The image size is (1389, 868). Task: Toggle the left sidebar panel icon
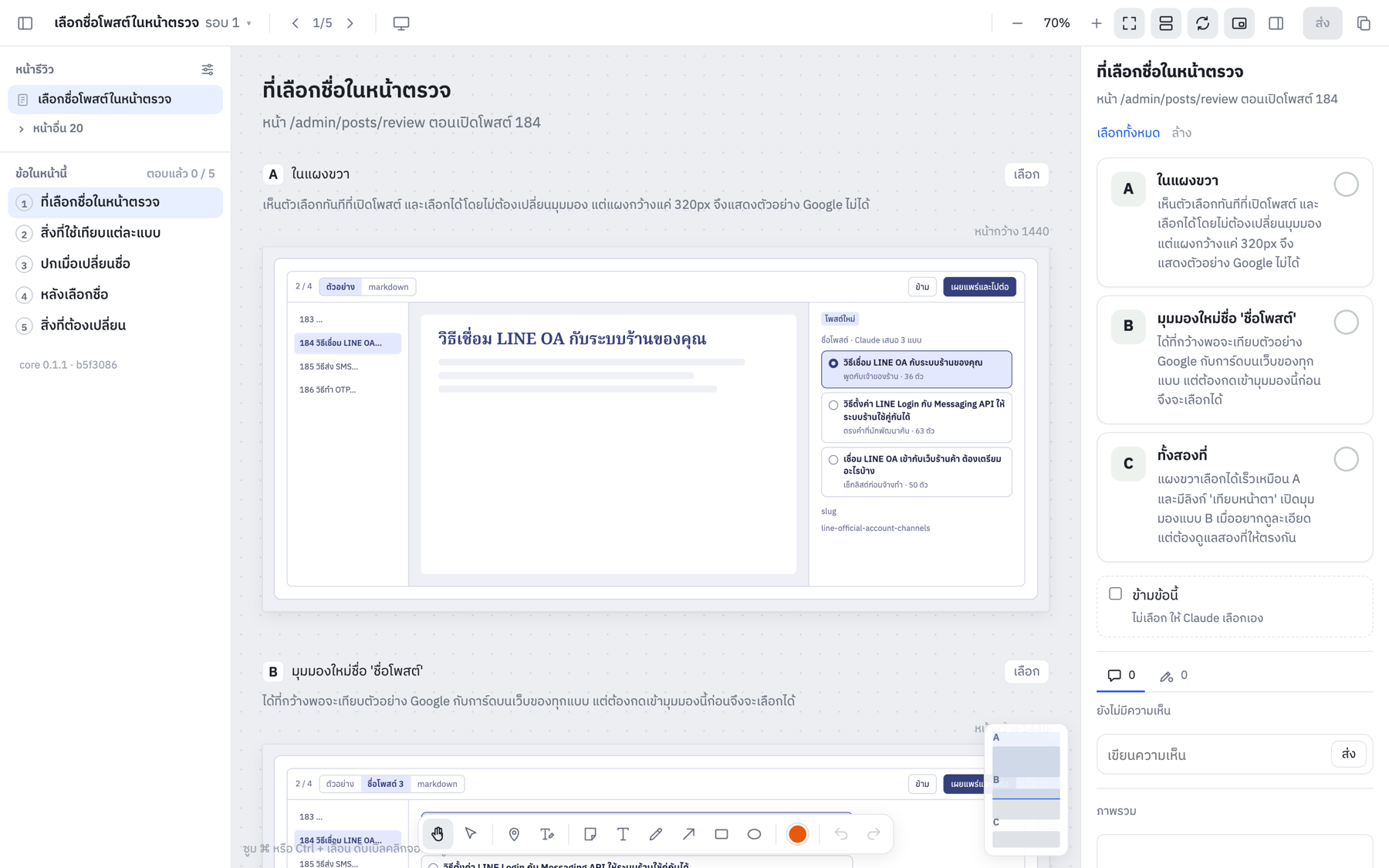[x=25, y=23]
